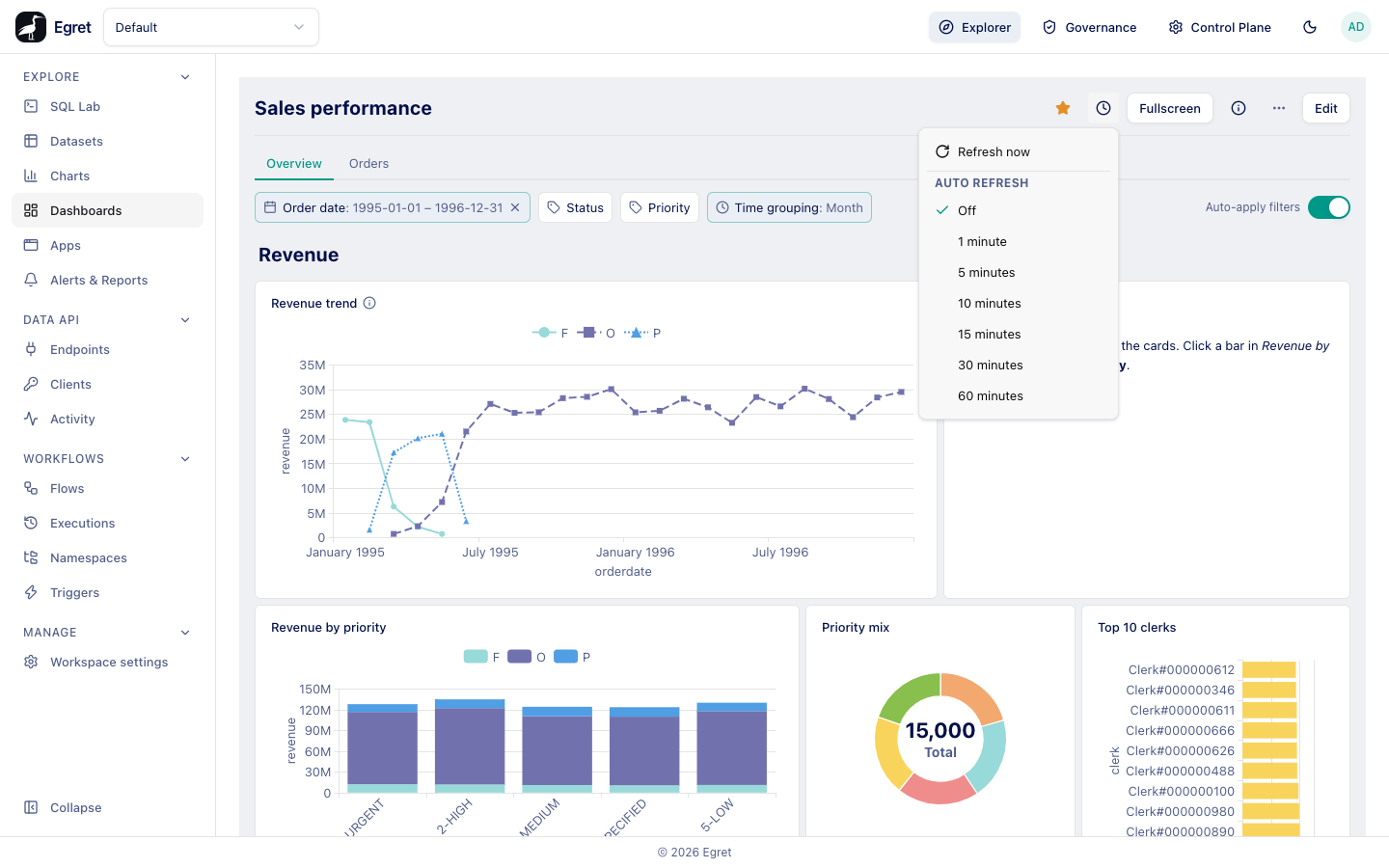Set auto refresh to 5 minutes
The width and height of the screenshot is (1389, 868).
[x=1019, y=272]
